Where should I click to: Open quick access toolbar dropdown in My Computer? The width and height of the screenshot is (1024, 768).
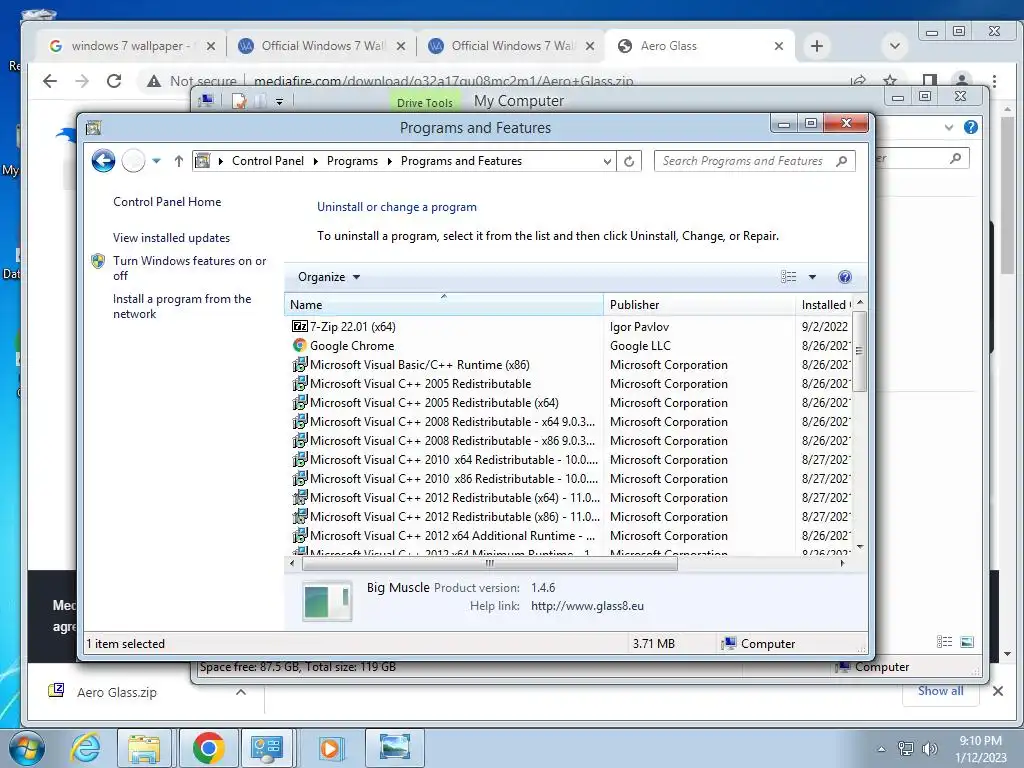pyautogui.click(x=280, y=101)
